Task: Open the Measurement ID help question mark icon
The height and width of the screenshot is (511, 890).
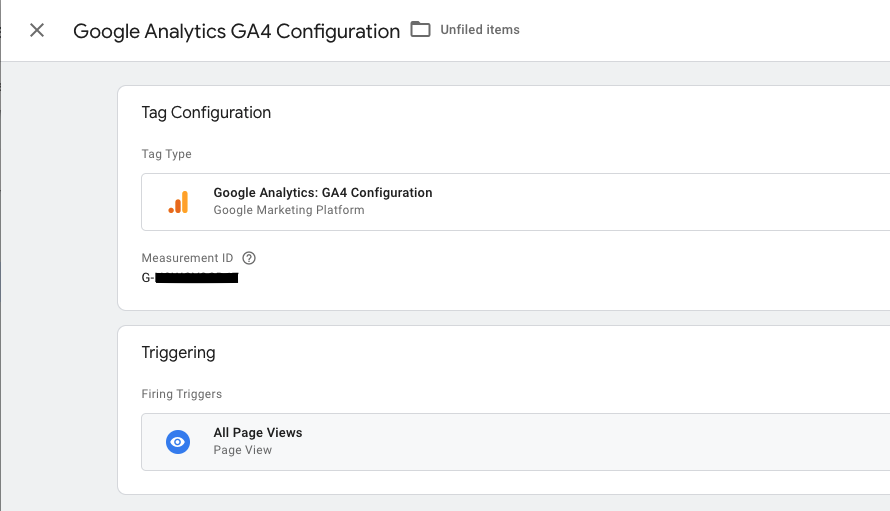Action: (249, 258)
